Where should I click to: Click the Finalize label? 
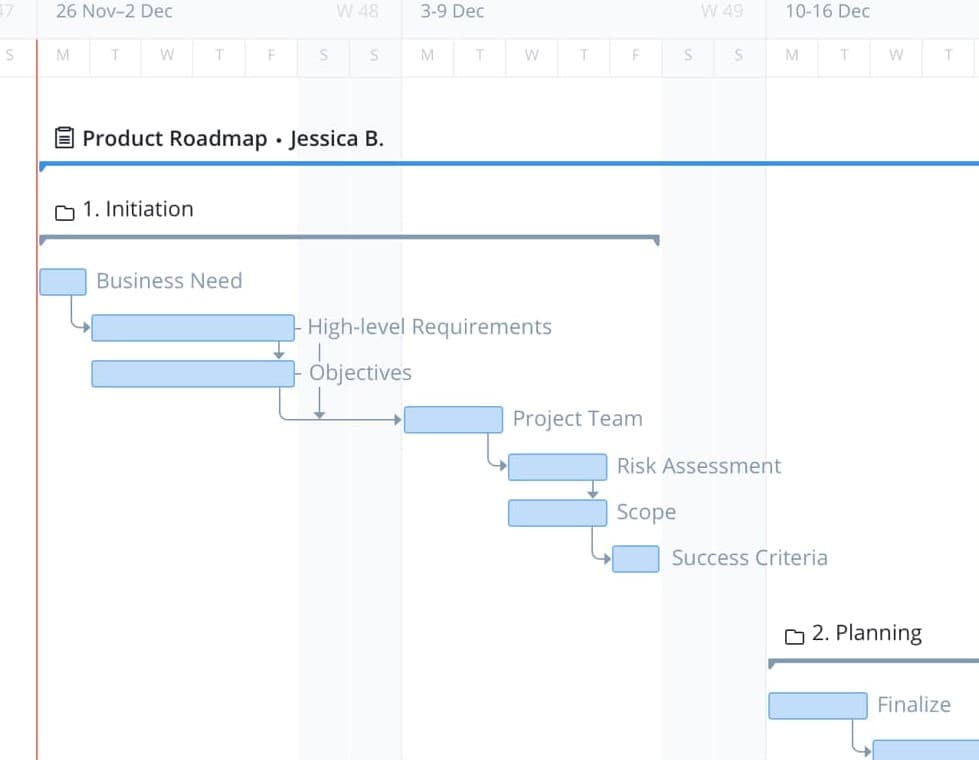coord(914,704)
